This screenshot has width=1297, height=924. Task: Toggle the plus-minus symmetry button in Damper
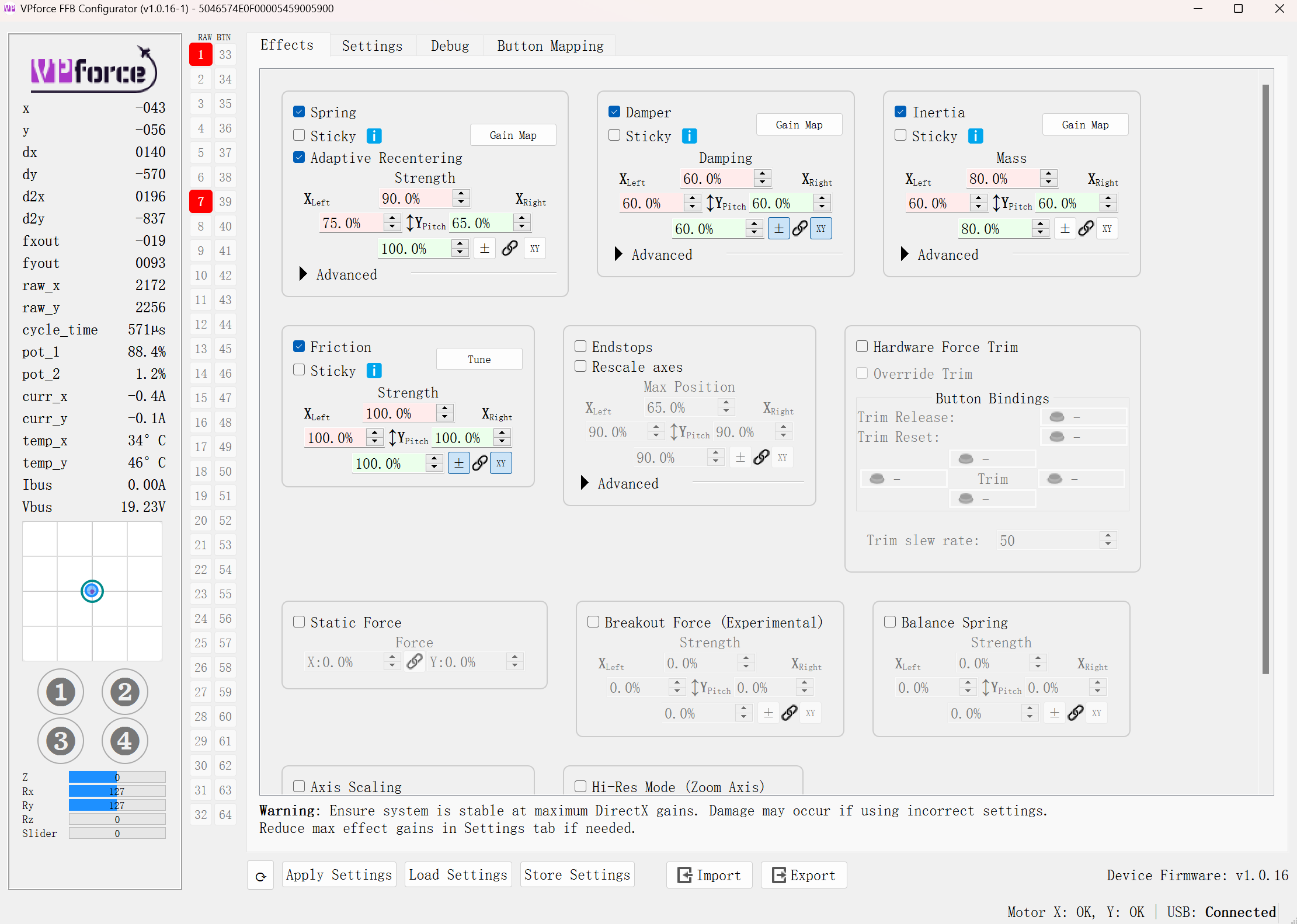click(x=778, y=229)
